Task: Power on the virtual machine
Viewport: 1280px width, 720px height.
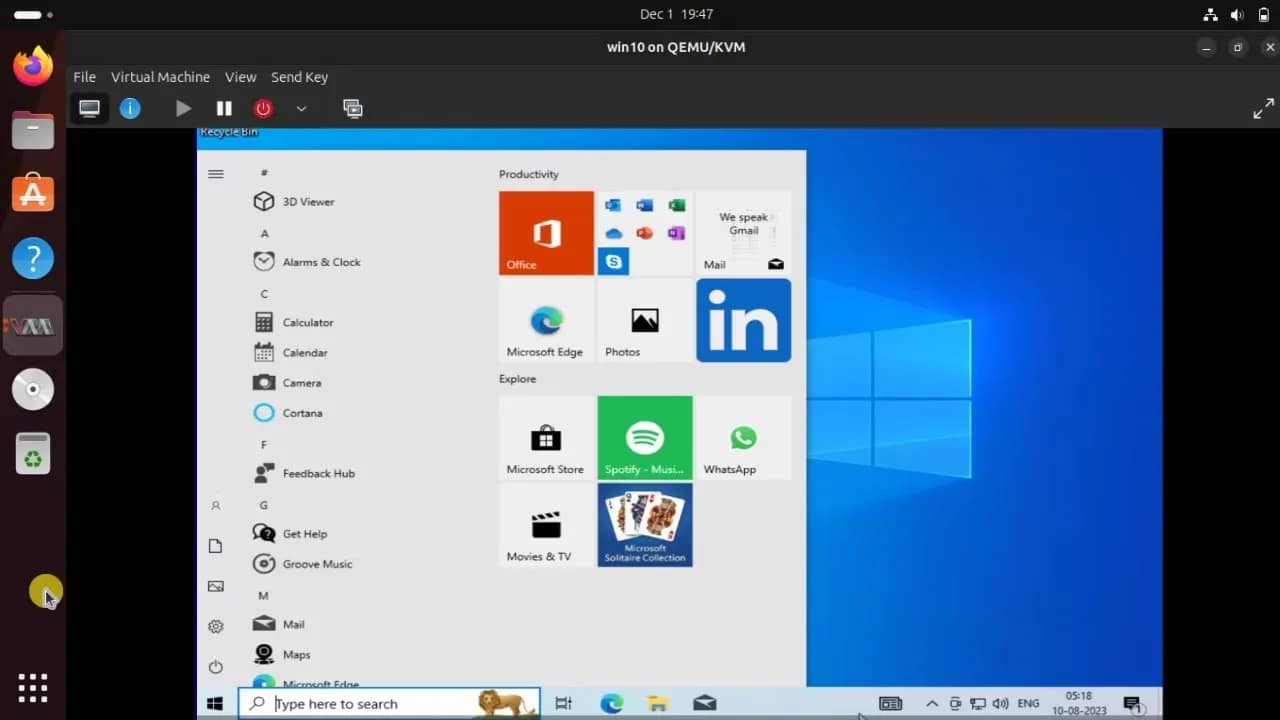Action: pyautogui.click(x=182, y=108)
